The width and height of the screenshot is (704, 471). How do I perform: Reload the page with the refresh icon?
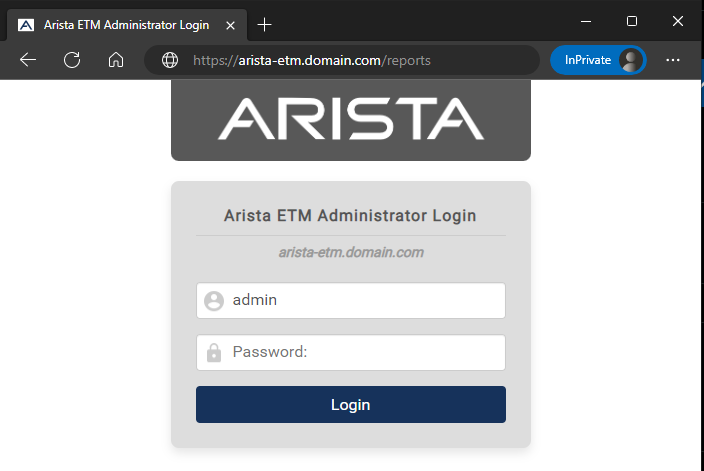tap(72, 60)
